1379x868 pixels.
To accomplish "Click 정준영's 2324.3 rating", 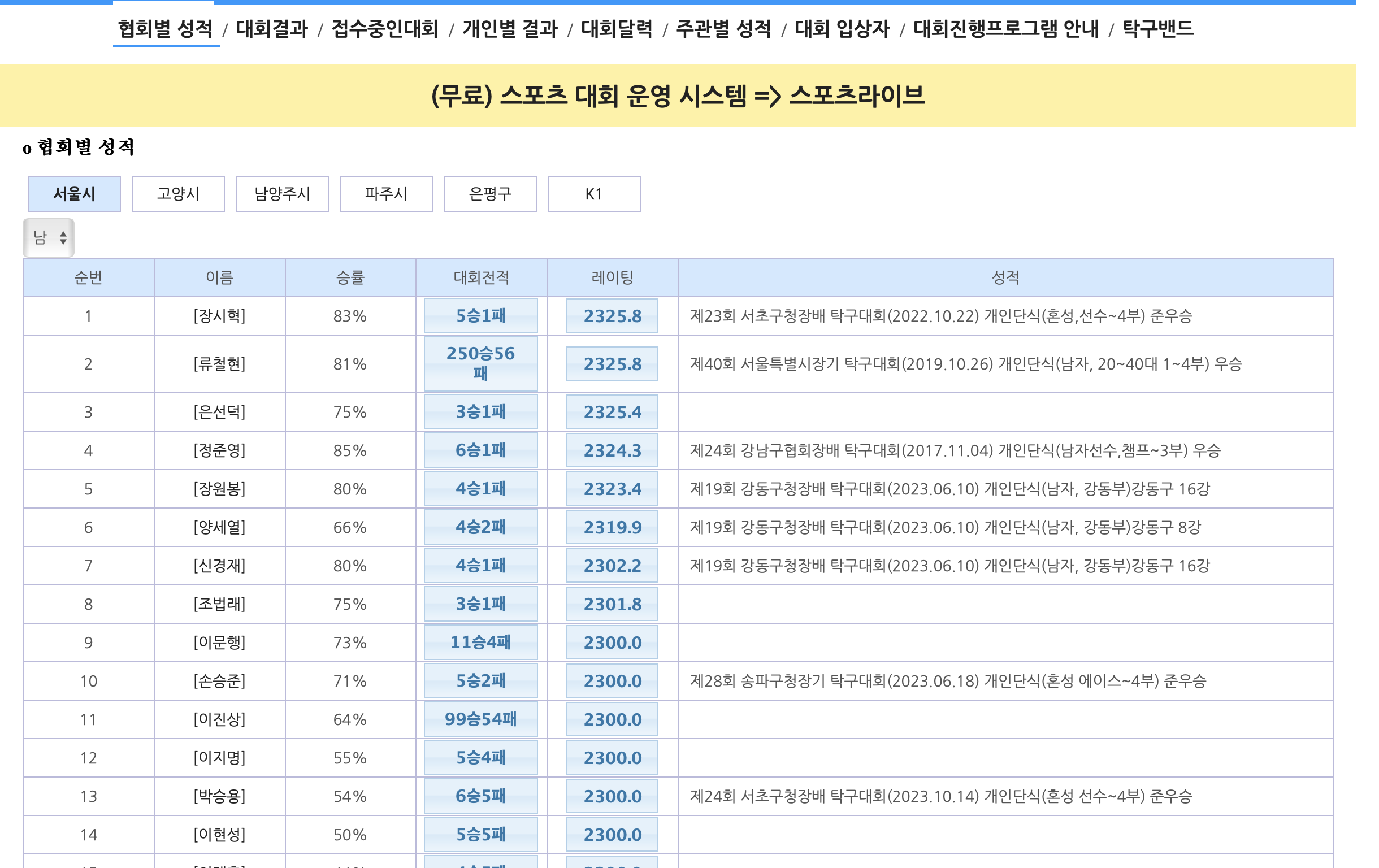I will click(x=612, y=450).
